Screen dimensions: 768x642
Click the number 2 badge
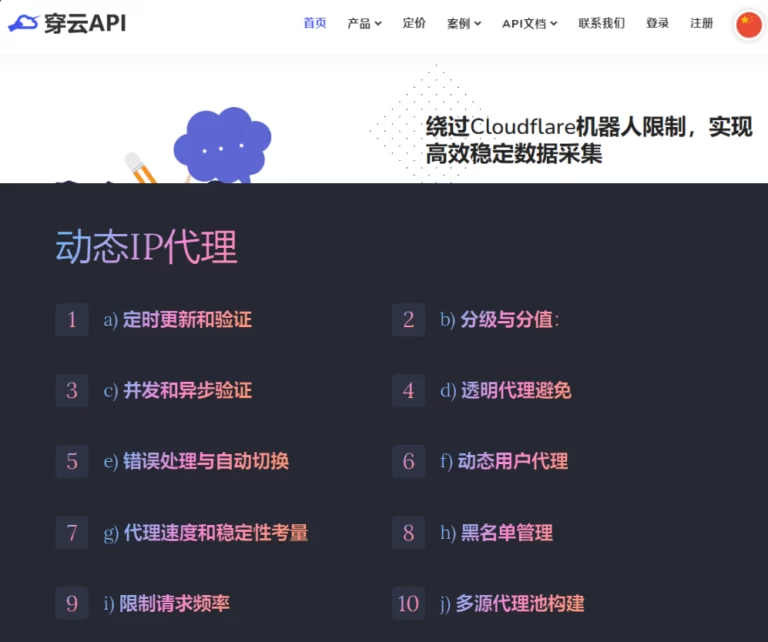[x=408, y=319]
